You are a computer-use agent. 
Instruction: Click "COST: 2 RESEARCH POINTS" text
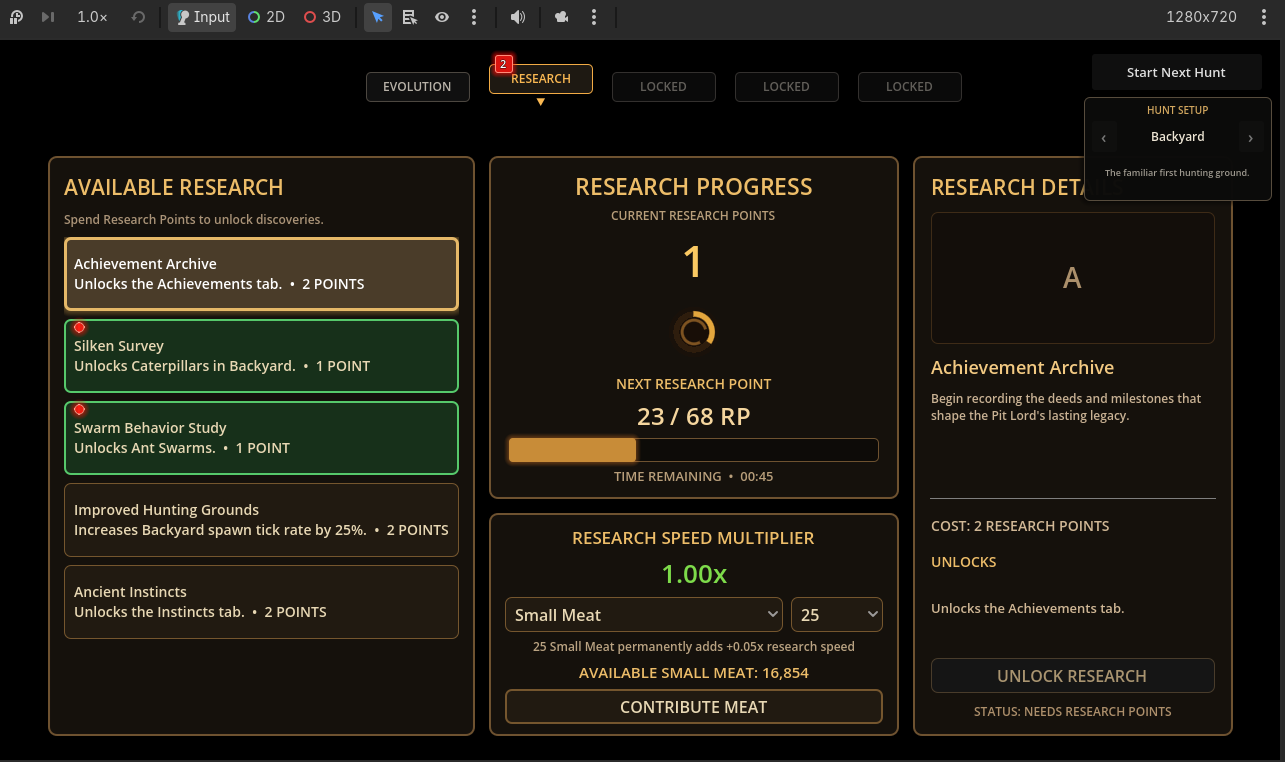(1020, 526)
